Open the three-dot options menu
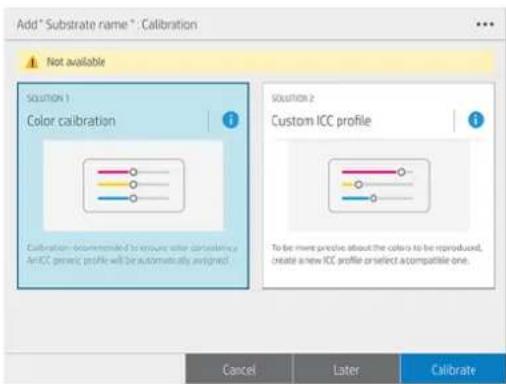This screenshot has width=506, height=384. click(485, 24)
